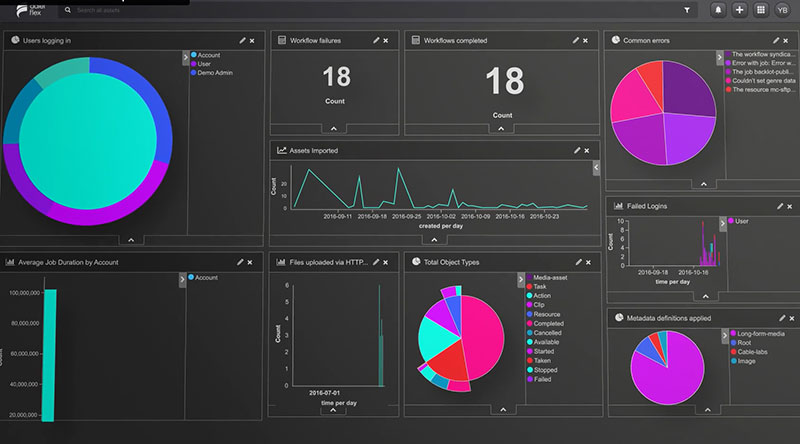This screenshot has height=444, width=800.
Task: Collapse Workflows completed panel with bottom chevron
Action: (x=501, y=129)
